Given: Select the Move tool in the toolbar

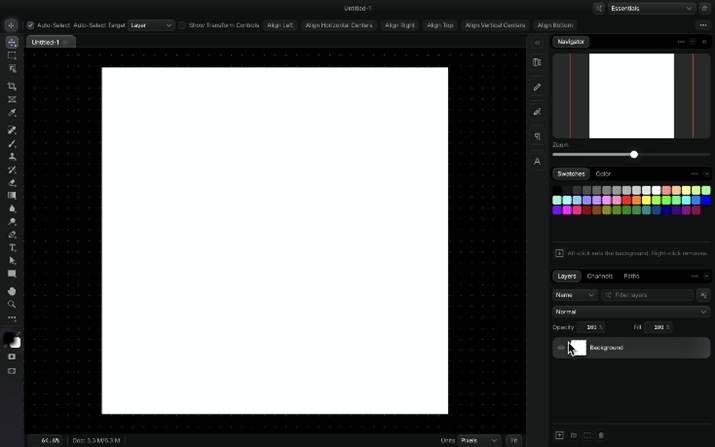Looking at the screenshot, I should coord(12,42).
